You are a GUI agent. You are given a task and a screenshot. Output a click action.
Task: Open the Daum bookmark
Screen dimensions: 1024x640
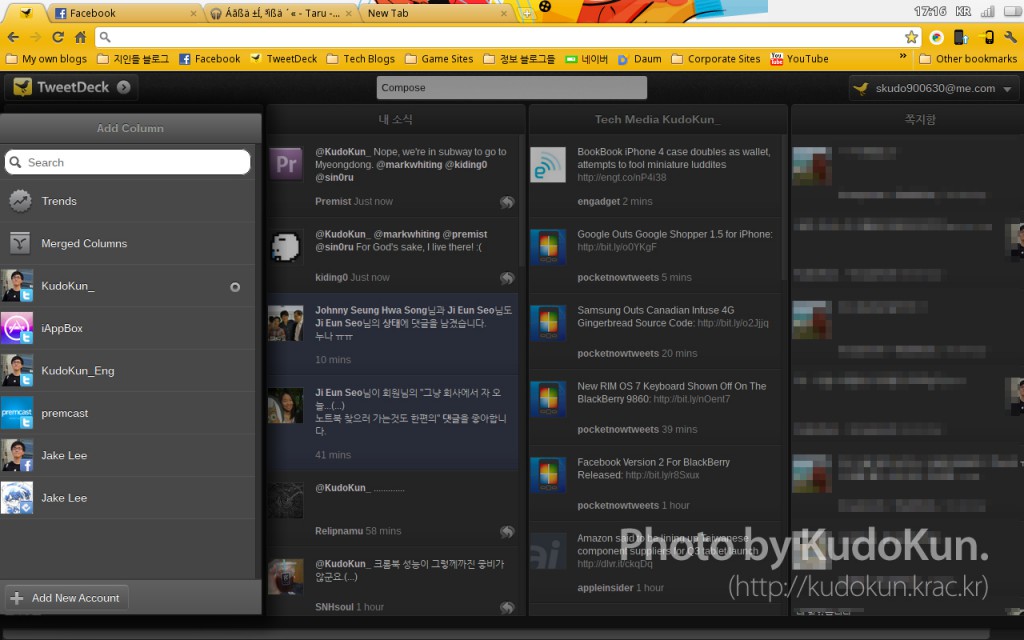pyautogui.click(x=639, y=59)
